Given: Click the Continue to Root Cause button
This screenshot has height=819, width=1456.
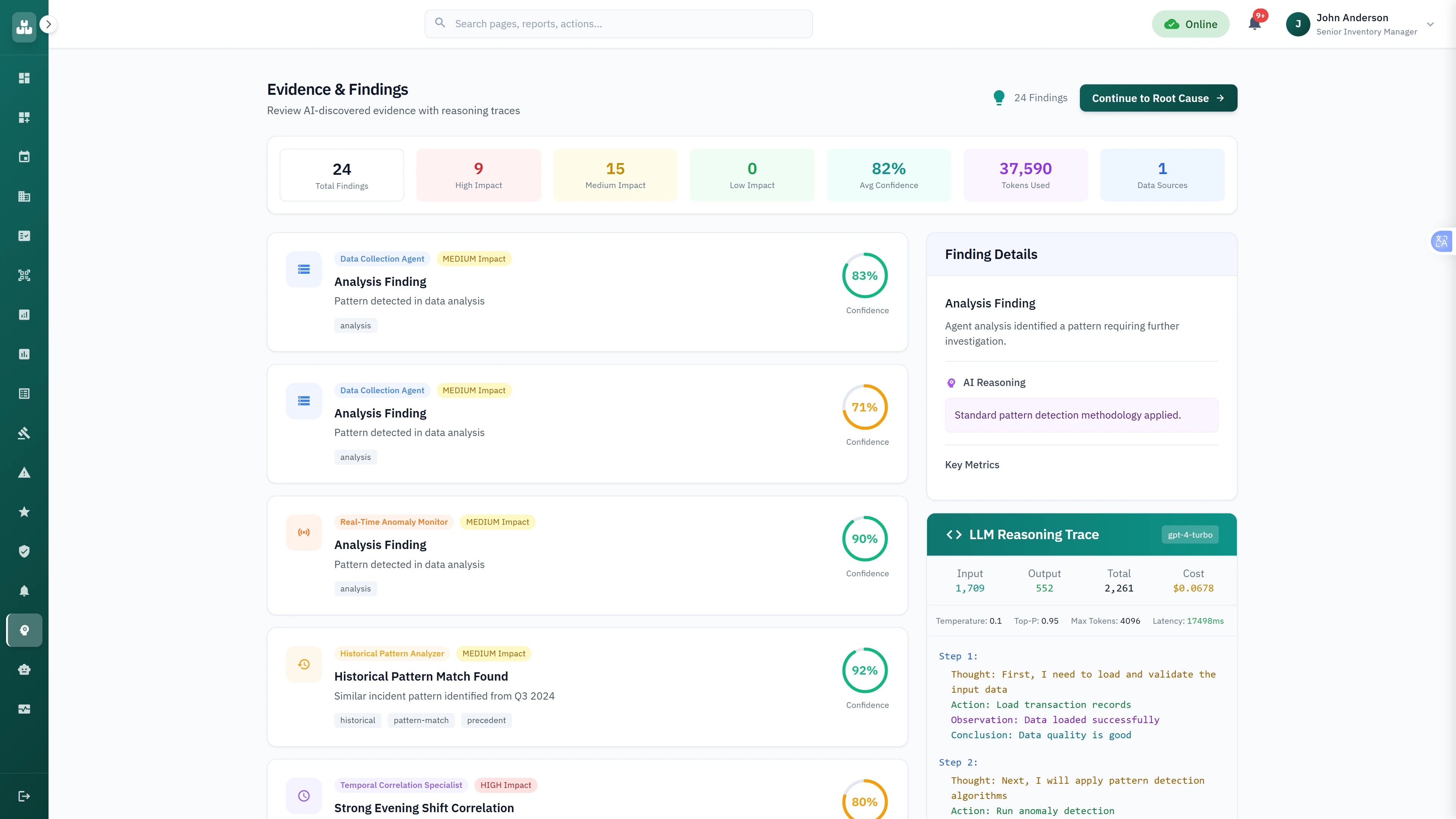Looking at the screenshot, I should (x=1158, y=98).
